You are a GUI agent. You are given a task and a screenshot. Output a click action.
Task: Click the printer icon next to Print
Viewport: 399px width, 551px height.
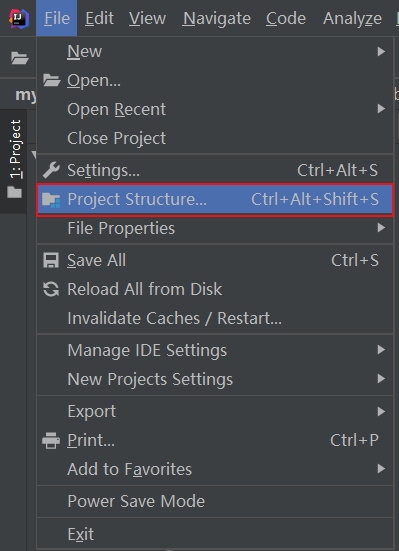[51, 441]
